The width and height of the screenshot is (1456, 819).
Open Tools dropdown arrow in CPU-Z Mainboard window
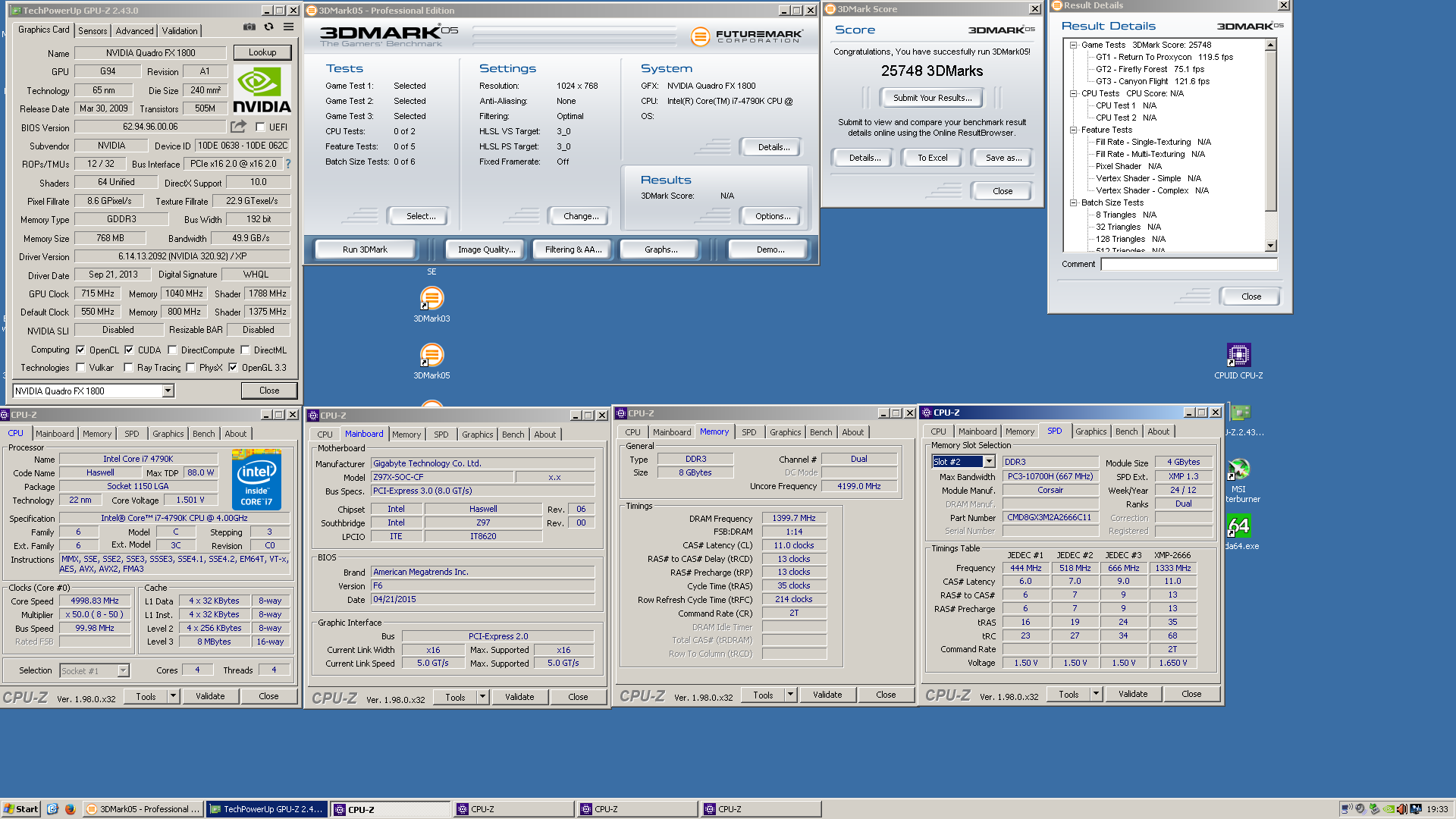tap(482, 697)
